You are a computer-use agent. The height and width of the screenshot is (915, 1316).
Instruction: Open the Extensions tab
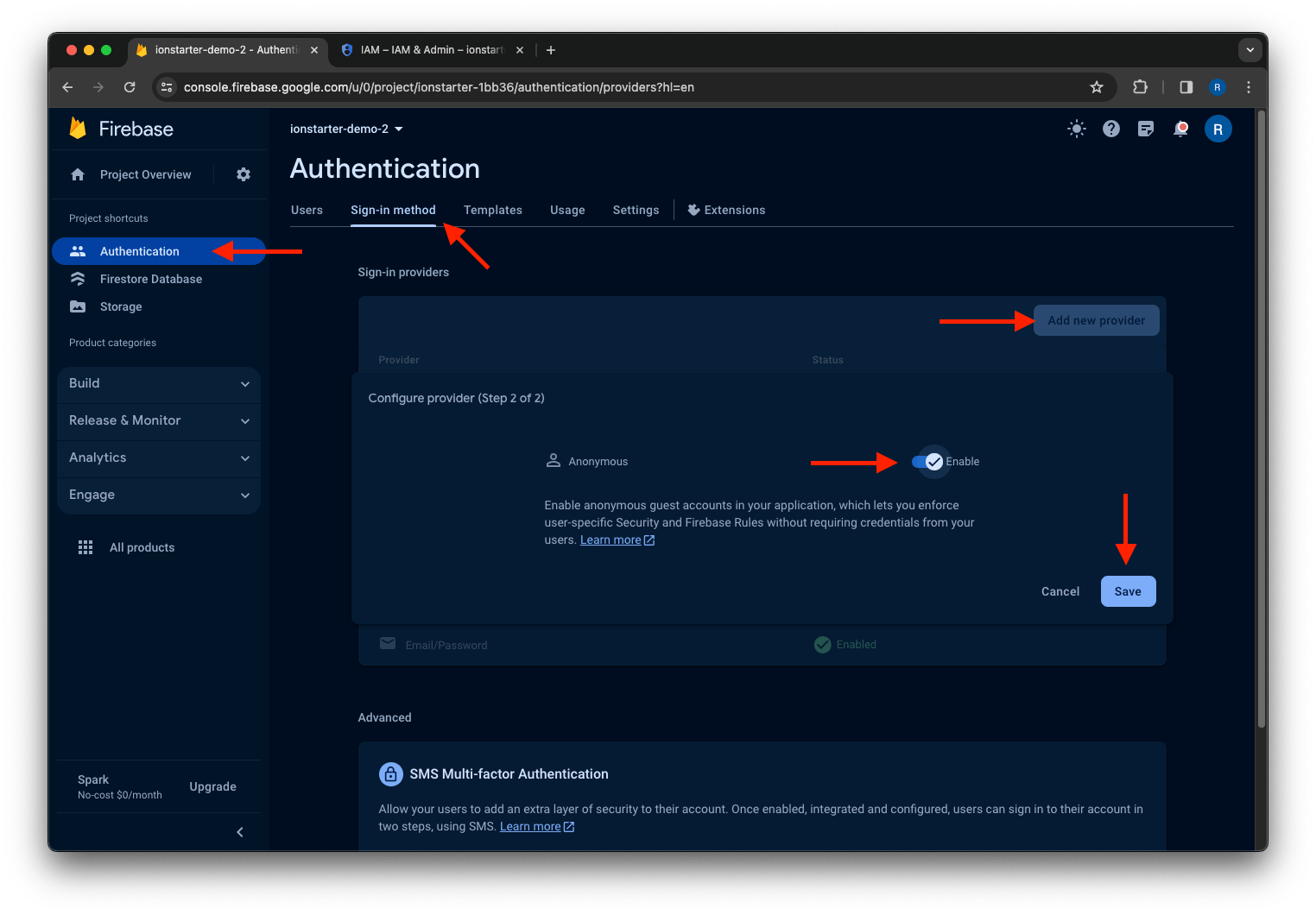coord(726,210)
